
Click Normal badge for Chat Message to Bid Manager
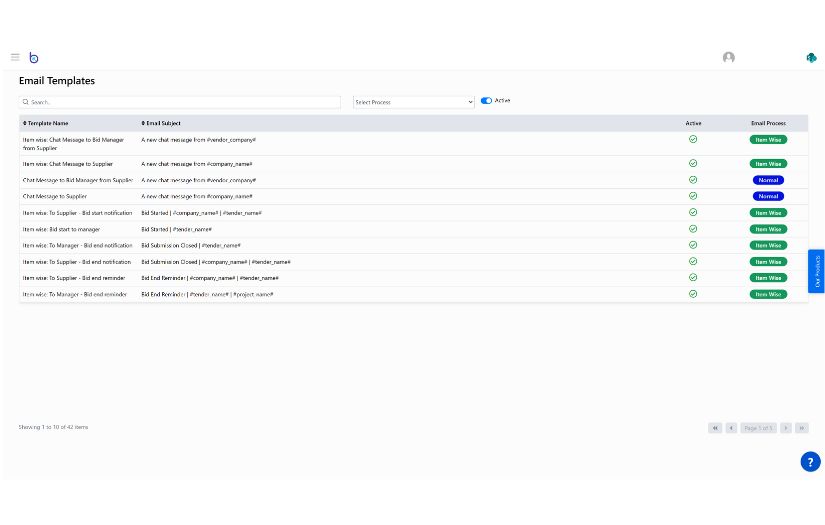coord(768,180)
